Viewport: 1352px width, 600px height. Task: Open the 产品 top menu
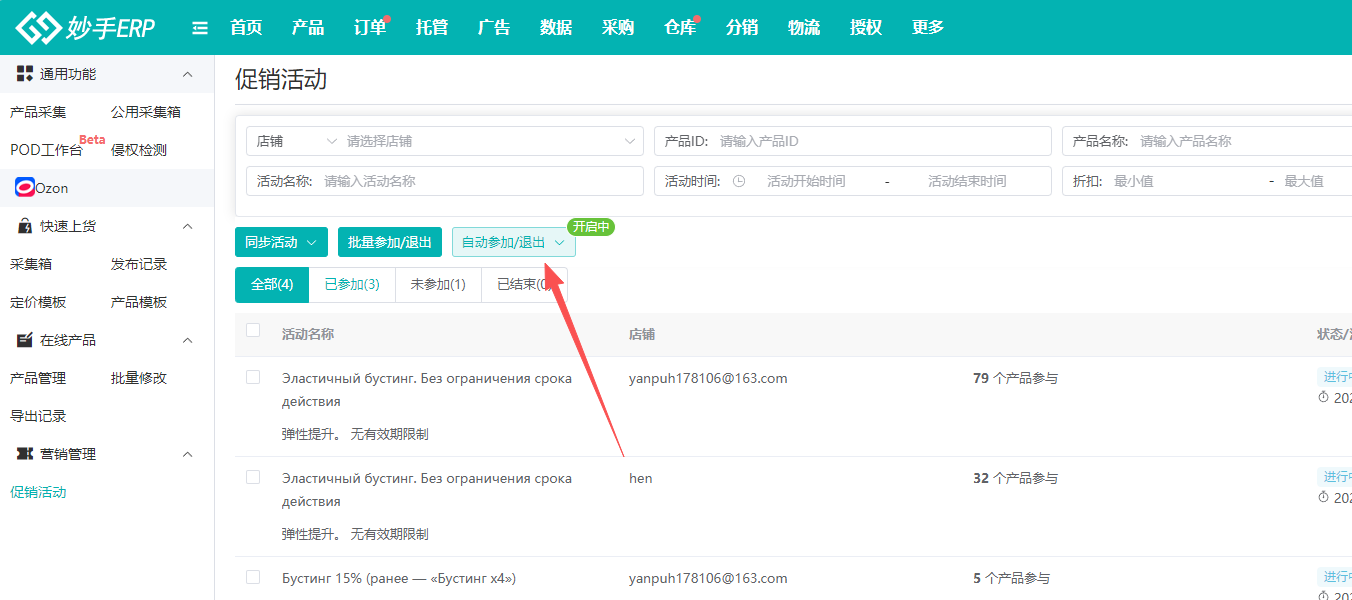308,28
